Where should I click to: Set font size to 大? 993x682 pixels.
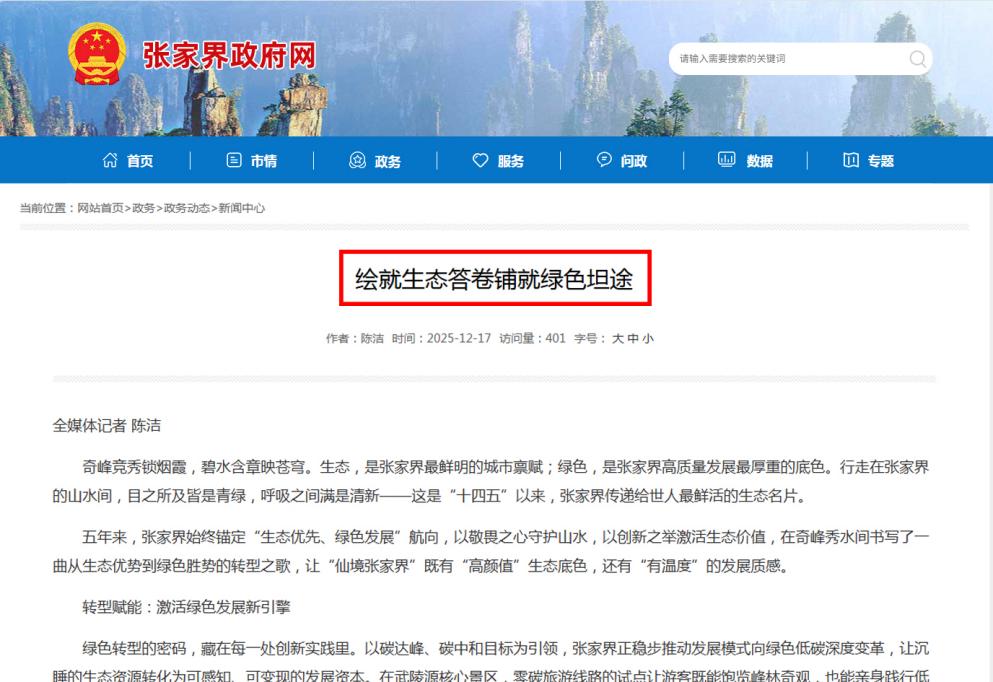[x=618, y=339]
